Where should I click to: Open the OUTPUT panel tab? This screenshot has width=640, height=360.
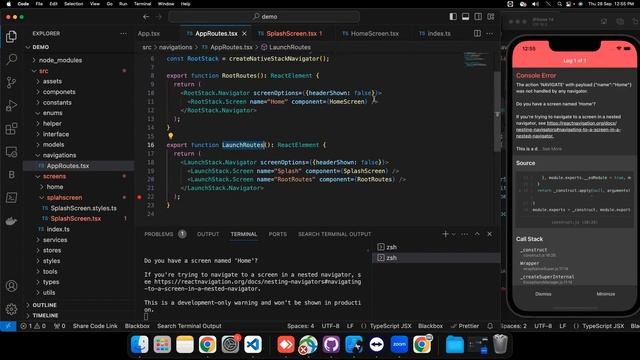(208, 234)
